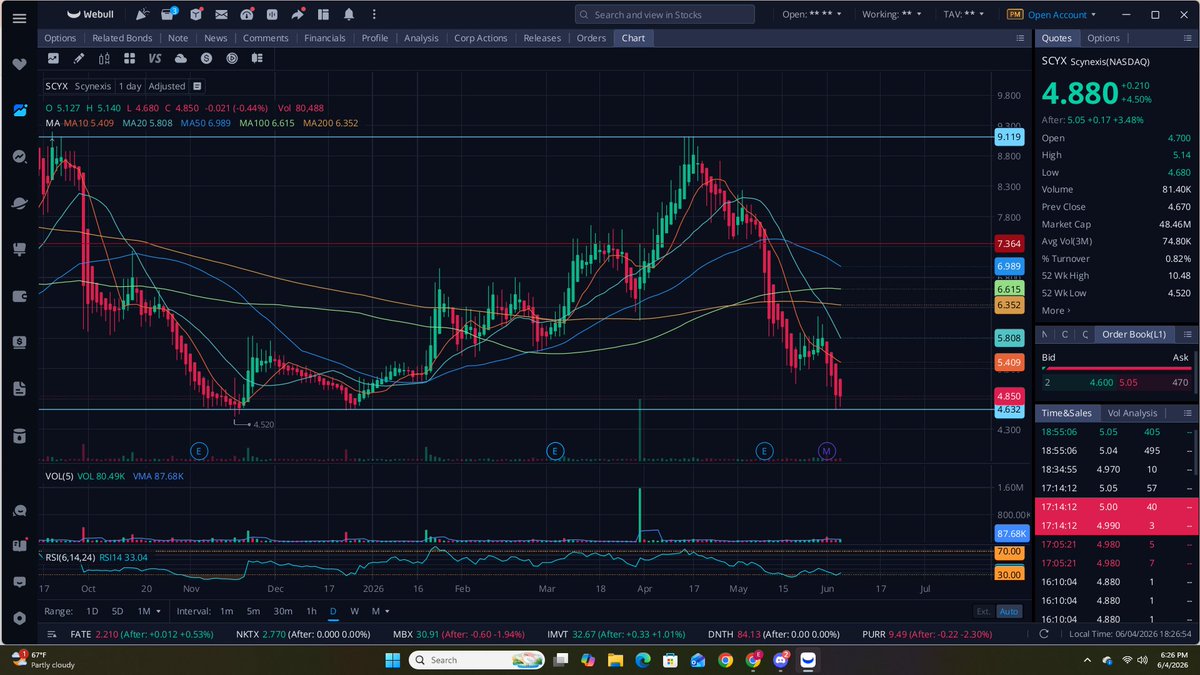Screen dimensions: 1200x675
Task: Open the planet explore icon in the sidebar
Action: [19, 203]
